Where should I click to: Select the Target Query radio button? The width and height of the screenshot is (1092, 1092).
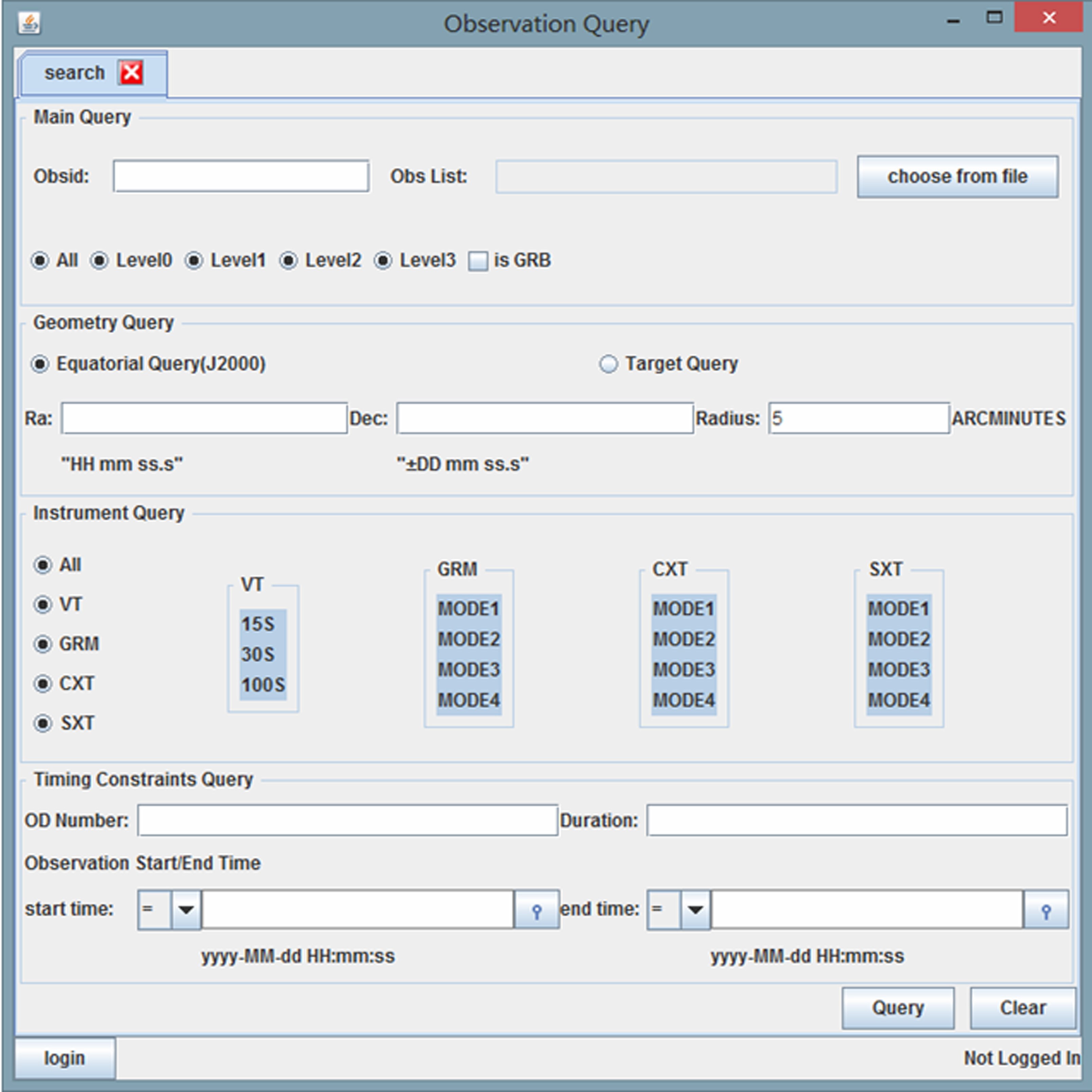608,364
